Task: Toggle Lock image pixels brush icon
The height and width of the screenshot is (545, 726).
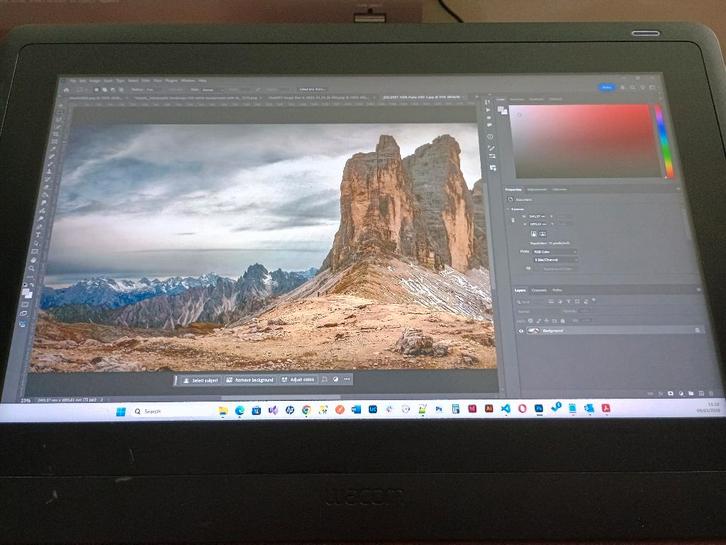Action: pos(538,320)
